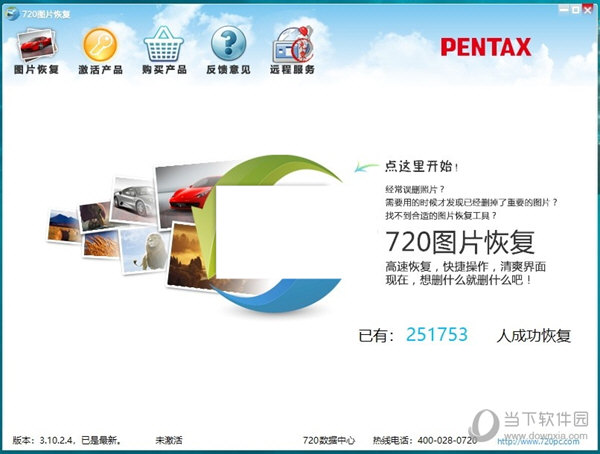The width and height of the screenshot is (600, 454).
Task: Click the 251753 recovered users counter
Action: tap(437, 335)
